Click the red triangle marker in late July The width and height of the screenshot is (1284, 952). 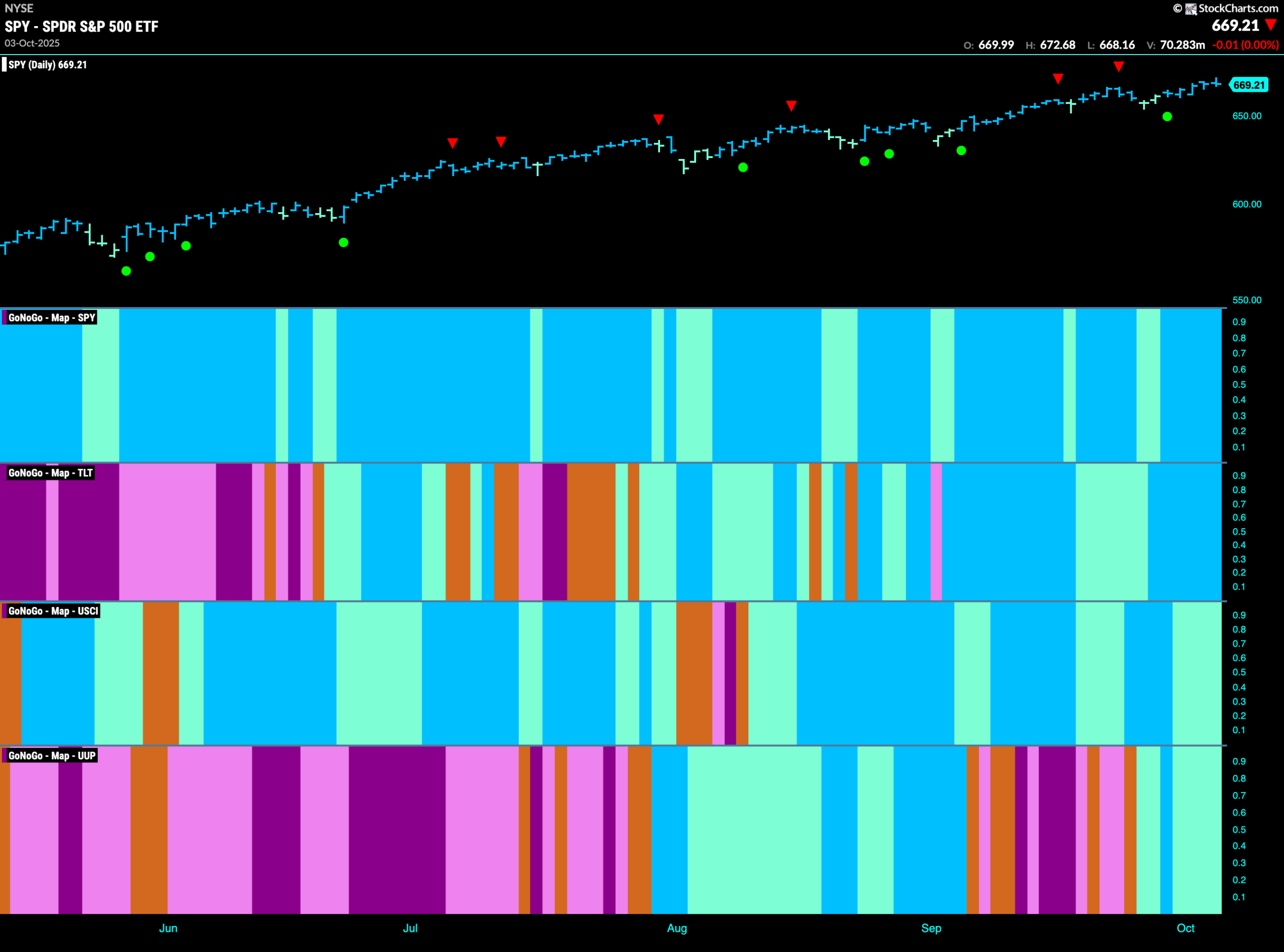(659, 119)
